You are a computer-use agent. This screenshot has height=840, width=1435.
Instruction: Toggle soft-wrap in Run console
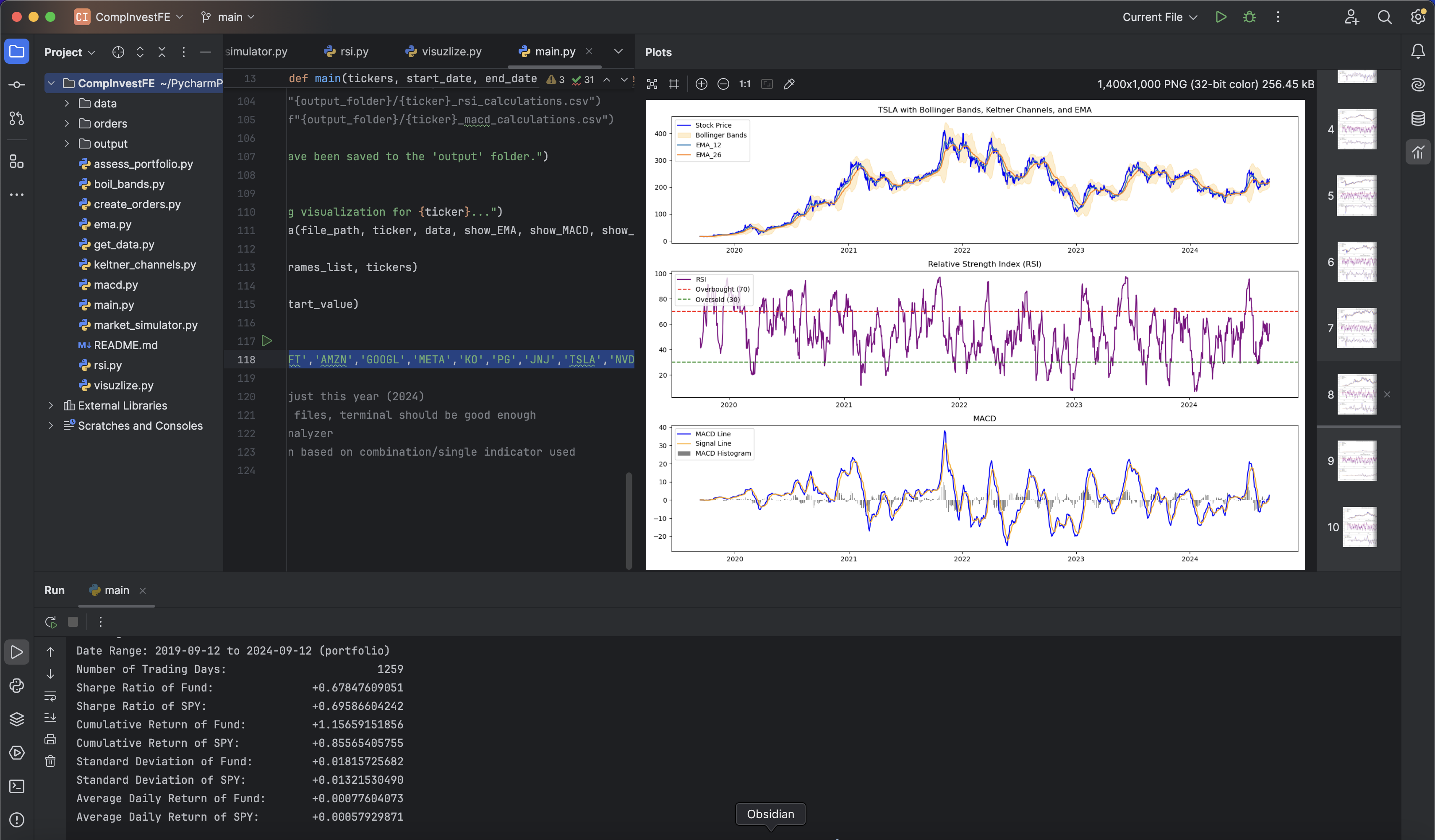pos(50,696)
